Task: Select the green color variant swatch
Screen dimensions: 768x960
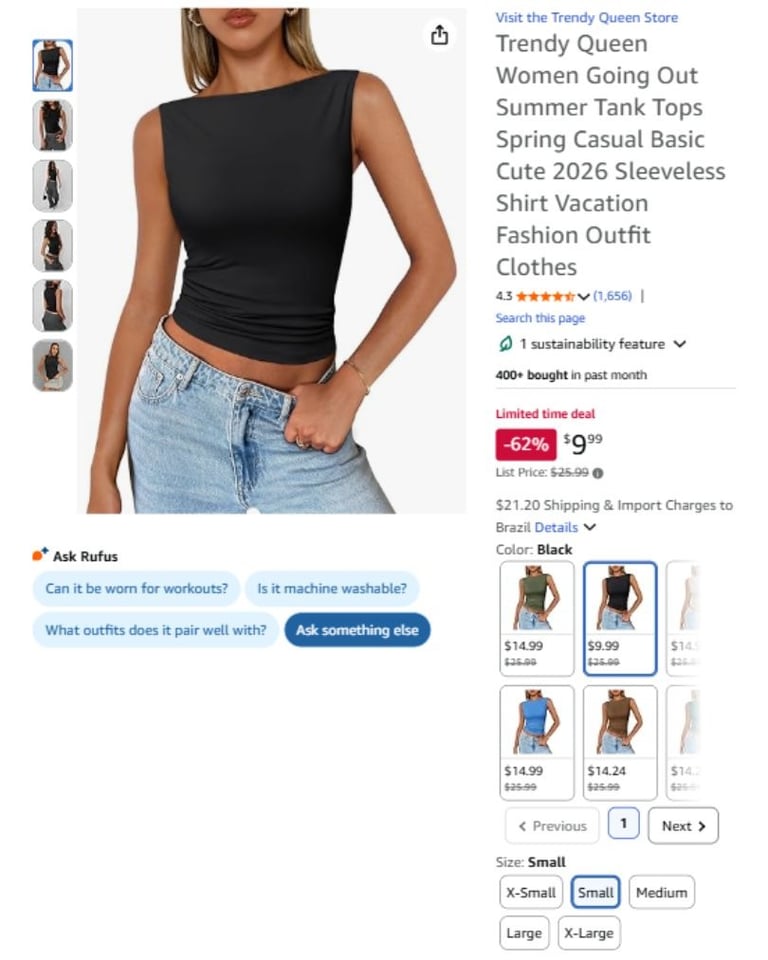Action: 537,618
